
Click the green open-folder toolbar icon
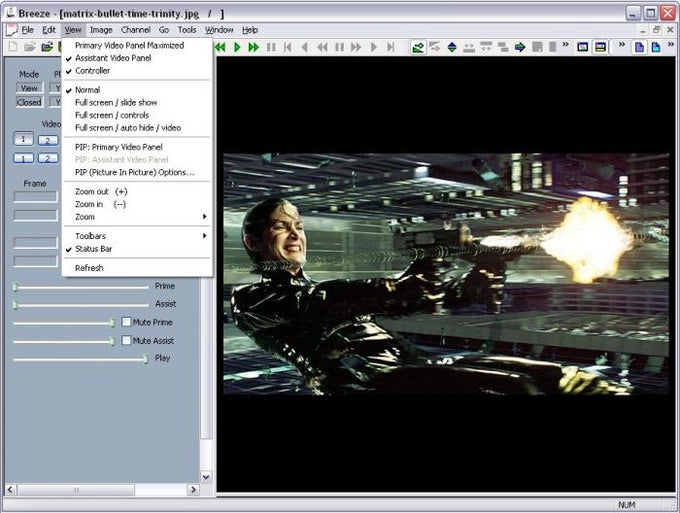pos(47,47)
